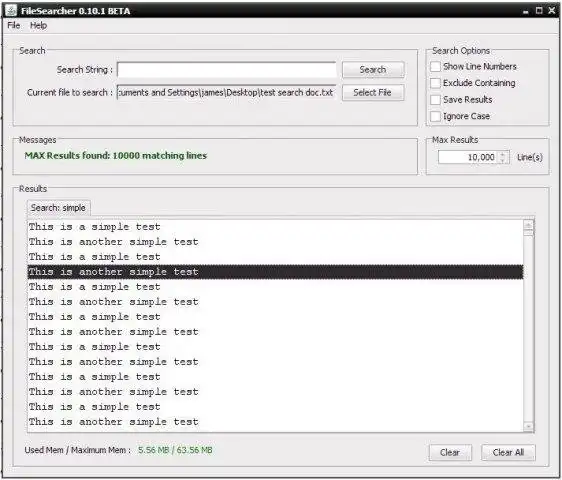
Task: Decrease Max Results with down arrow
Action: click(x=503, y=160)
